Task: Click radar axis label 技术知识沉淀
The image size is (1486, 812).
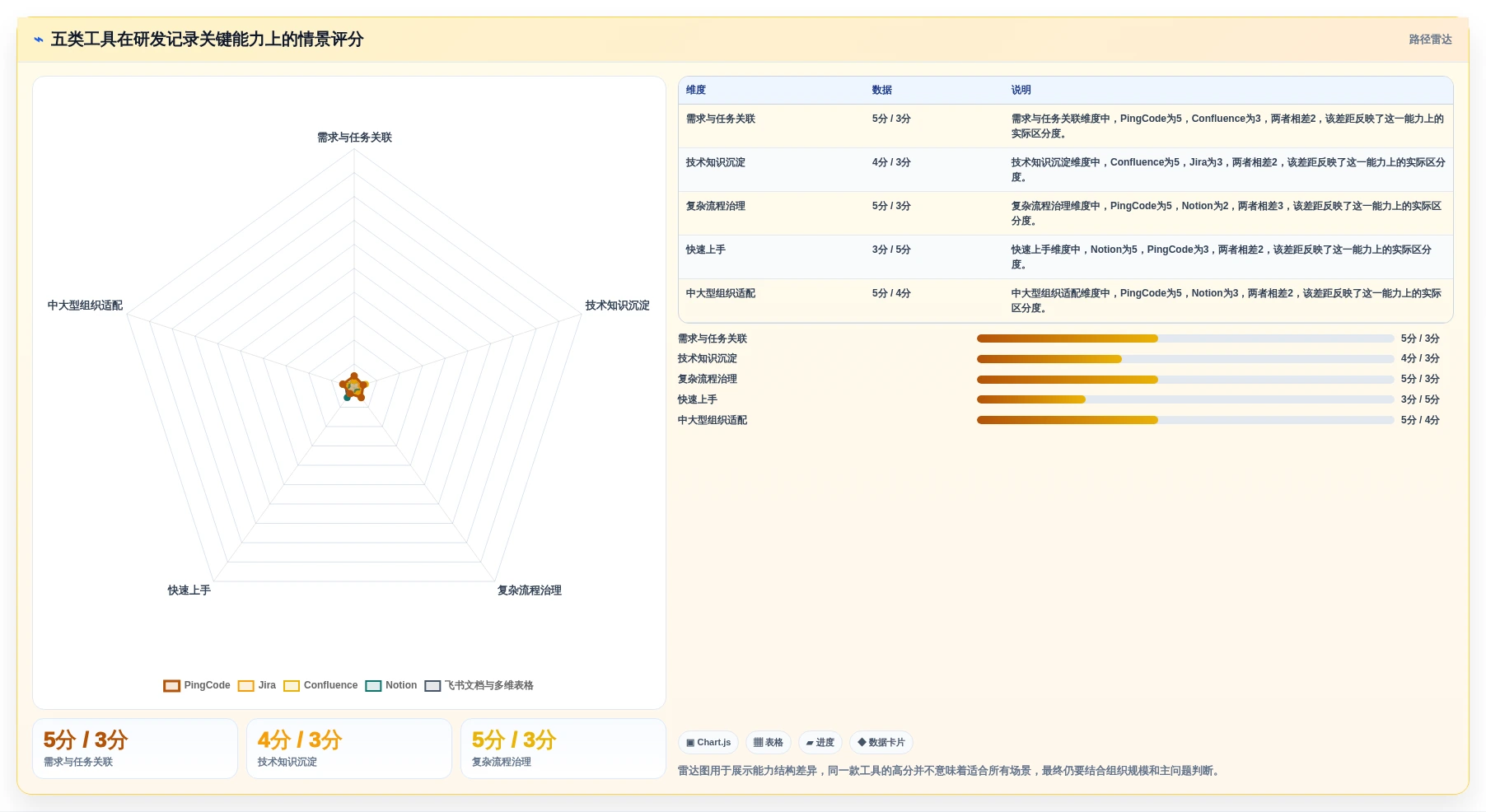Action: coord(618,306)
